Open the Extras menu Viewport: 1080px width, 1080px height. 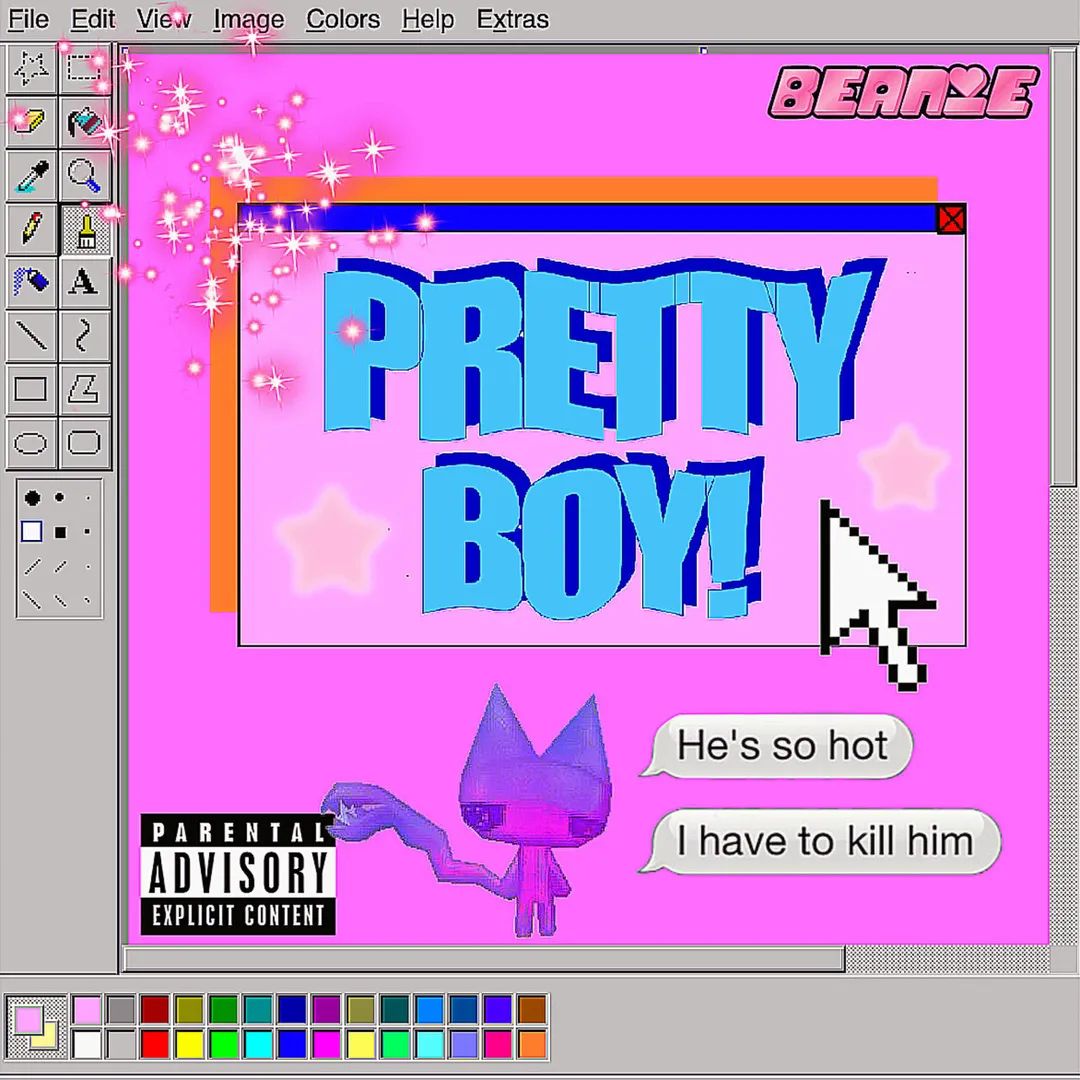click(513, 19)
